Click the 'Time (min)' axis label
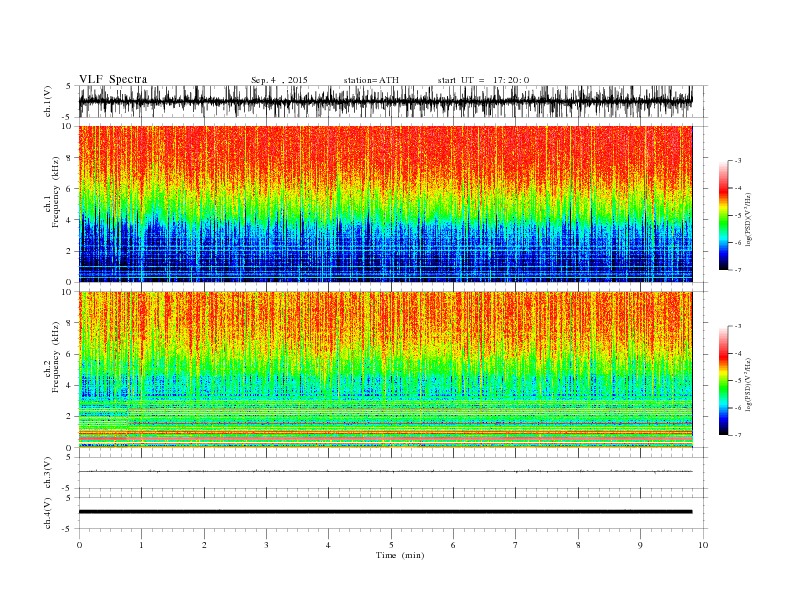Viewport: 792px width, 612px height. (x=400, y=555)
